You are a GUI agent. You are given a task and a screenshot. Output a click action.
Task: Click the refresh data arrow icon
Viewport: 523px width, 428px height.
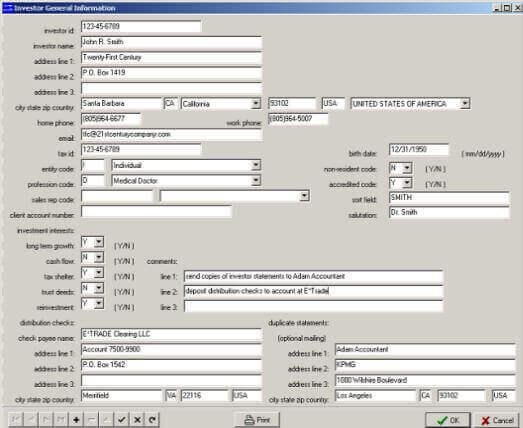(152, 419)
